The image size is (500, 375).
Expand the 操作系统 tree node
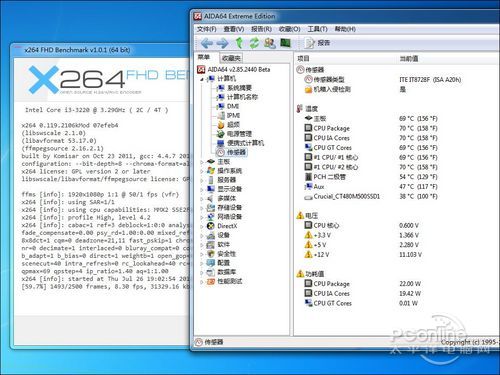tap(202, 171)
